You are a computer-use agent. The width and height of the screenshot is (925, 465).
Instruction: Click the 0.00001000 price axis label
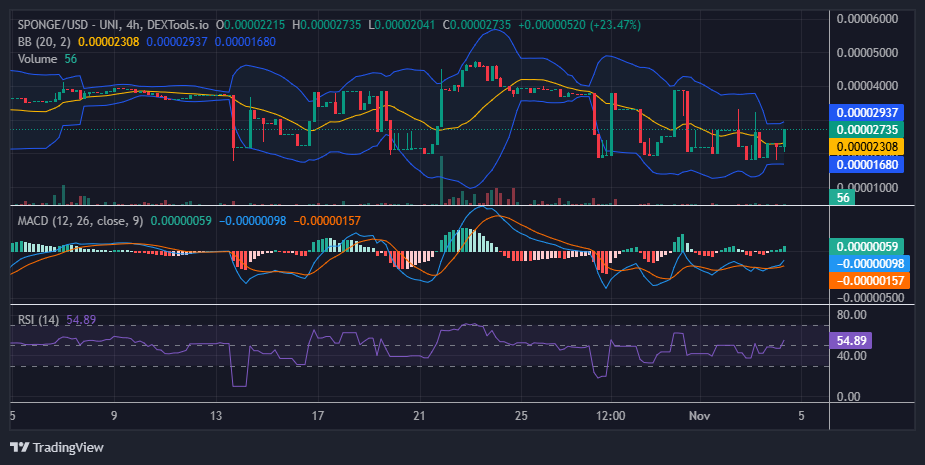pos(867,187)
